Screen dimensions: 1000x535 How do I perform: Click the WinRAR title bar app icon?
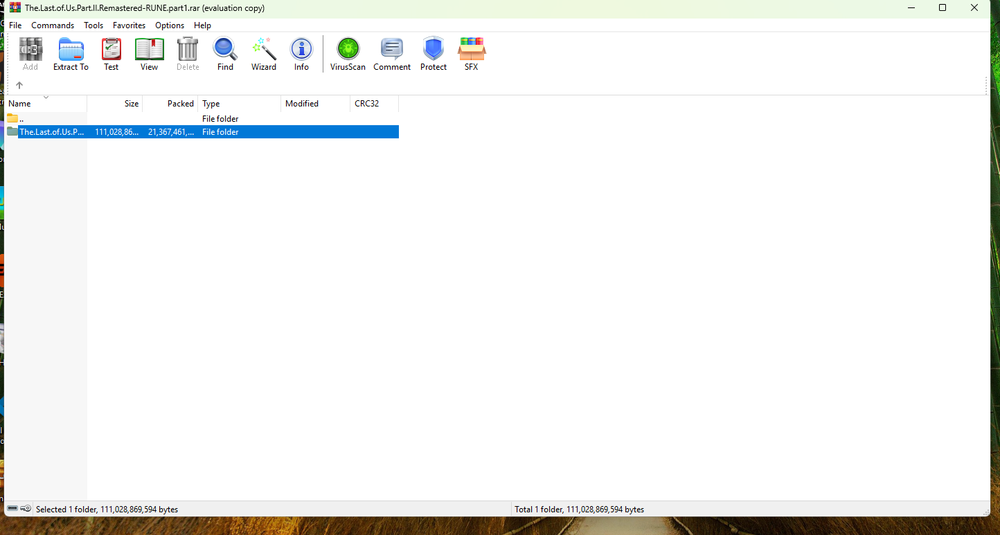(15, 8)
